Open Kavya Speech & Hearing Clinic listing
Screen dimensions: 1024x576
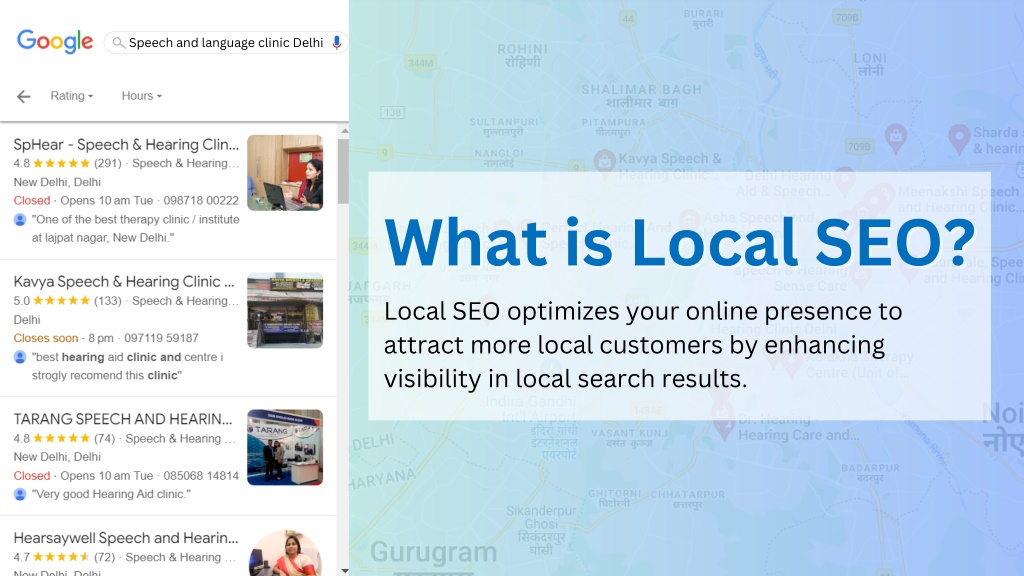pos(124,281)
